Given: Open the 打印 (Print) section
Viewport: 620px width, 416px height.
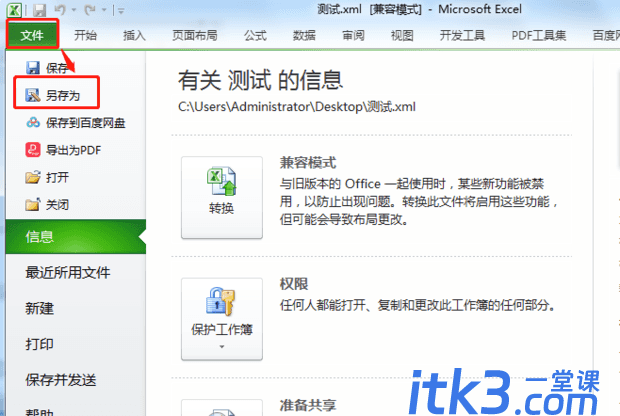Looking at the screenshot, I should [x=40, y=344].
